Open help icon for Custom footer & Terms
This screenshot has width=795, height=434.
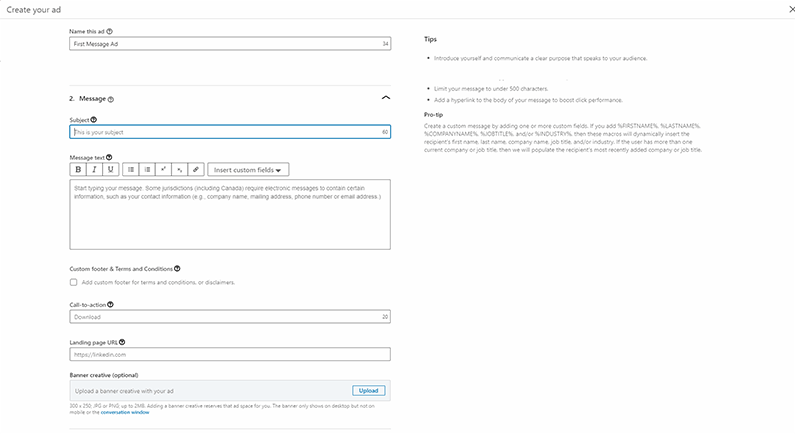click(177, 269)
